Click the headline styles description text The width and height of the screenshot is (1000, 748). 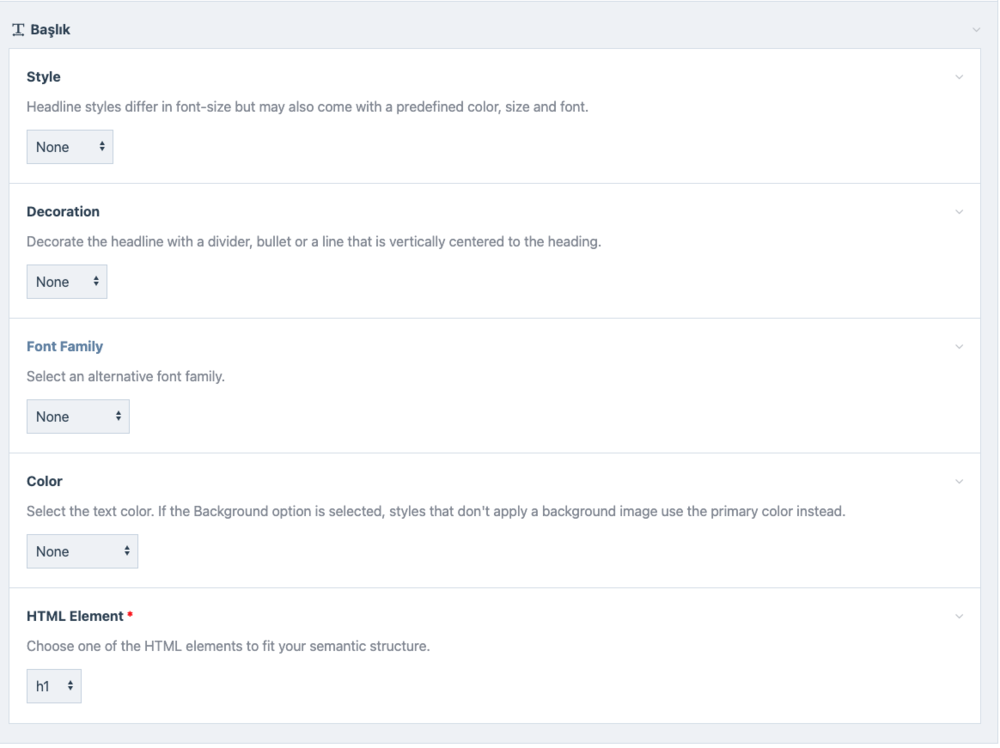(x=307, y=107)
